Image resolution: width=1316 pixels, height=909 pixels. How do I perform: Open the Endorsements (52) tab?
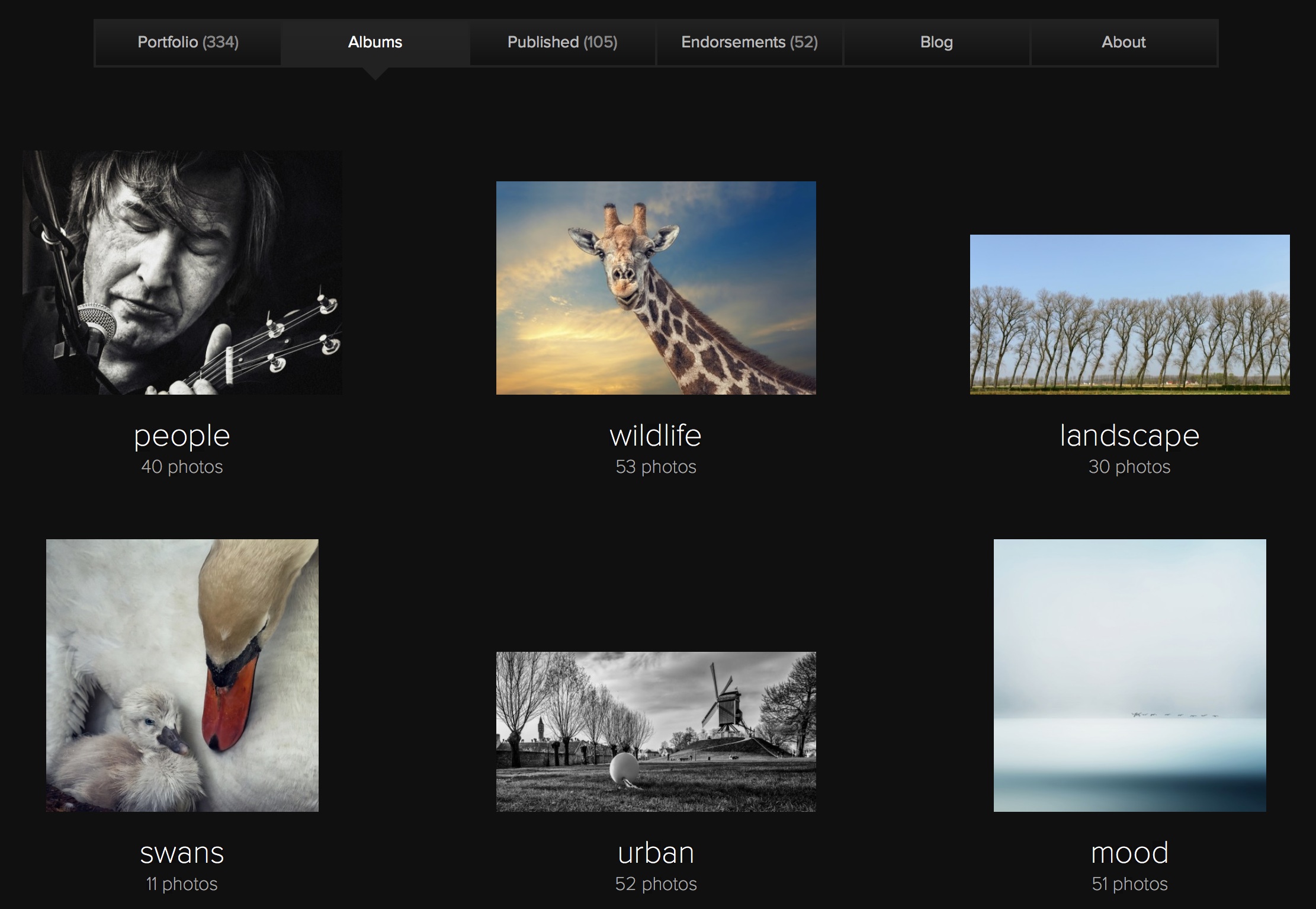(x=749, y=42)
